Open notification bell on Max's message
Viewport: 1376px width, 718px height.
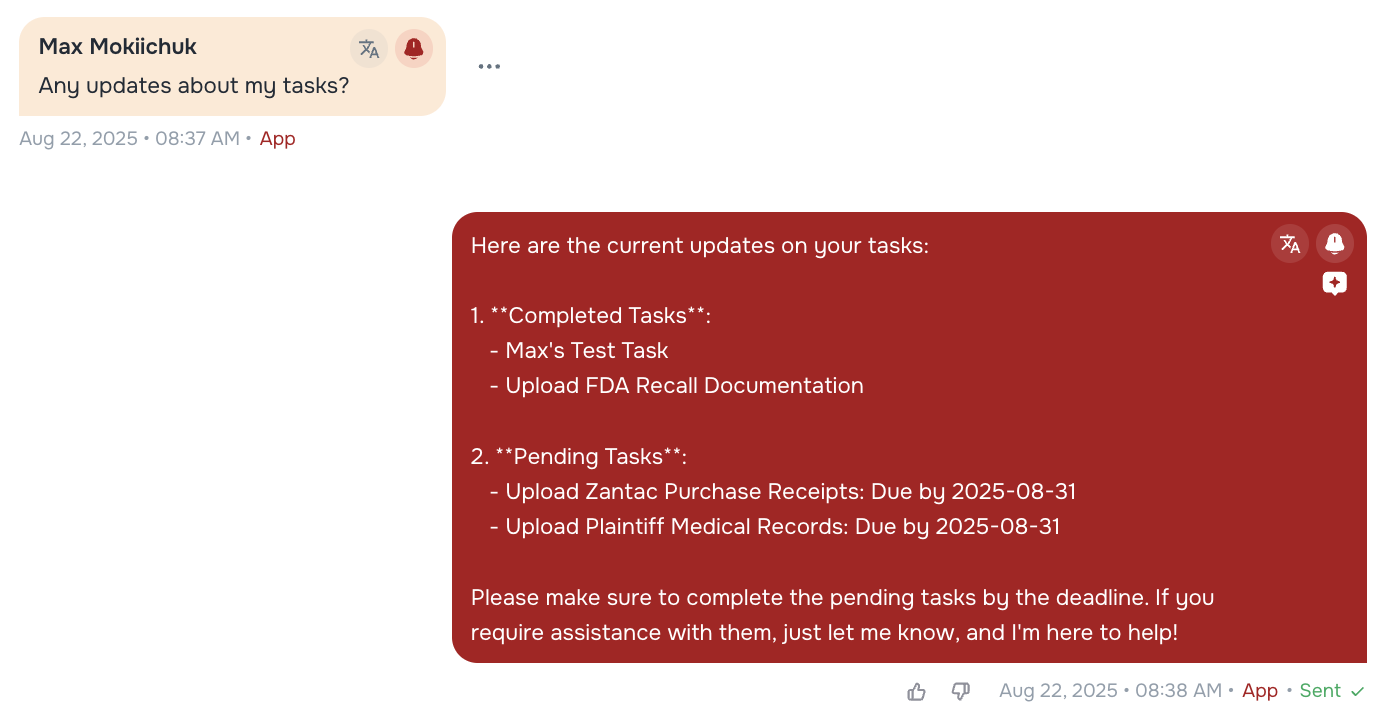click(413, 48)
